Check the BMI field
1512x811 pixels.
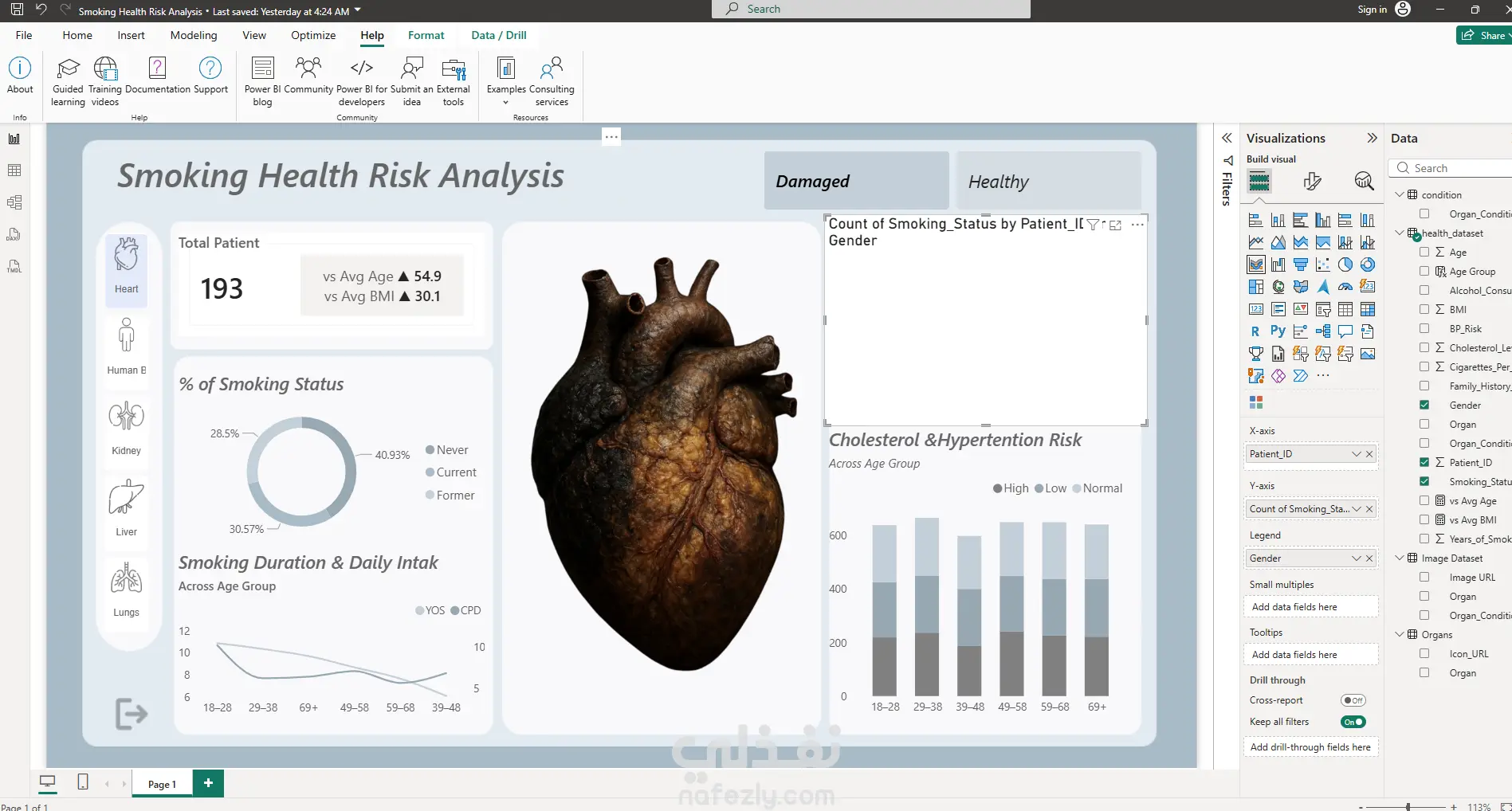click(x=1424, y=309)
